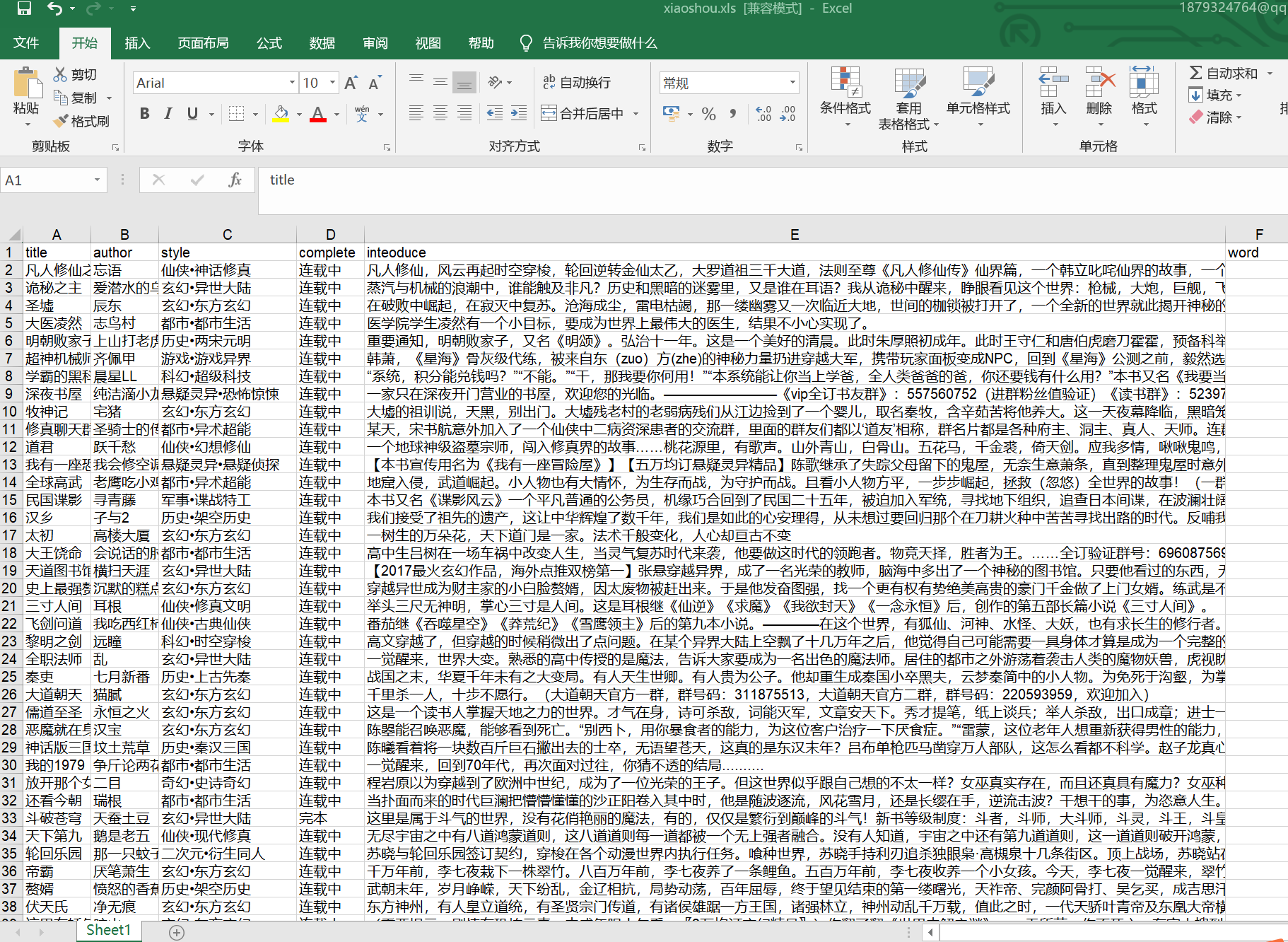Apply cell borders icon

click(237, 113)
